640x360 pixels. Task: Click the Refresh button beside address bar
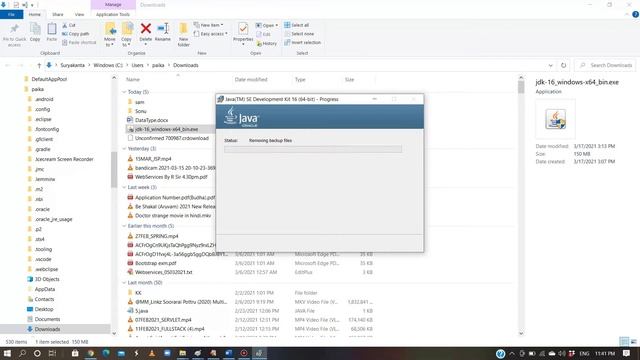click(564, 65)
